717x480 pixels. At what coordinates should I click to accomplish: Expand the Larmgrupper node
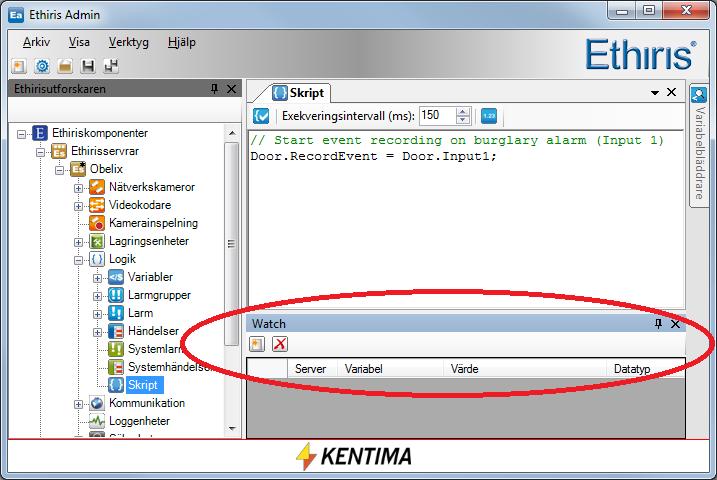pyautogui.click(x=97, y=296)
